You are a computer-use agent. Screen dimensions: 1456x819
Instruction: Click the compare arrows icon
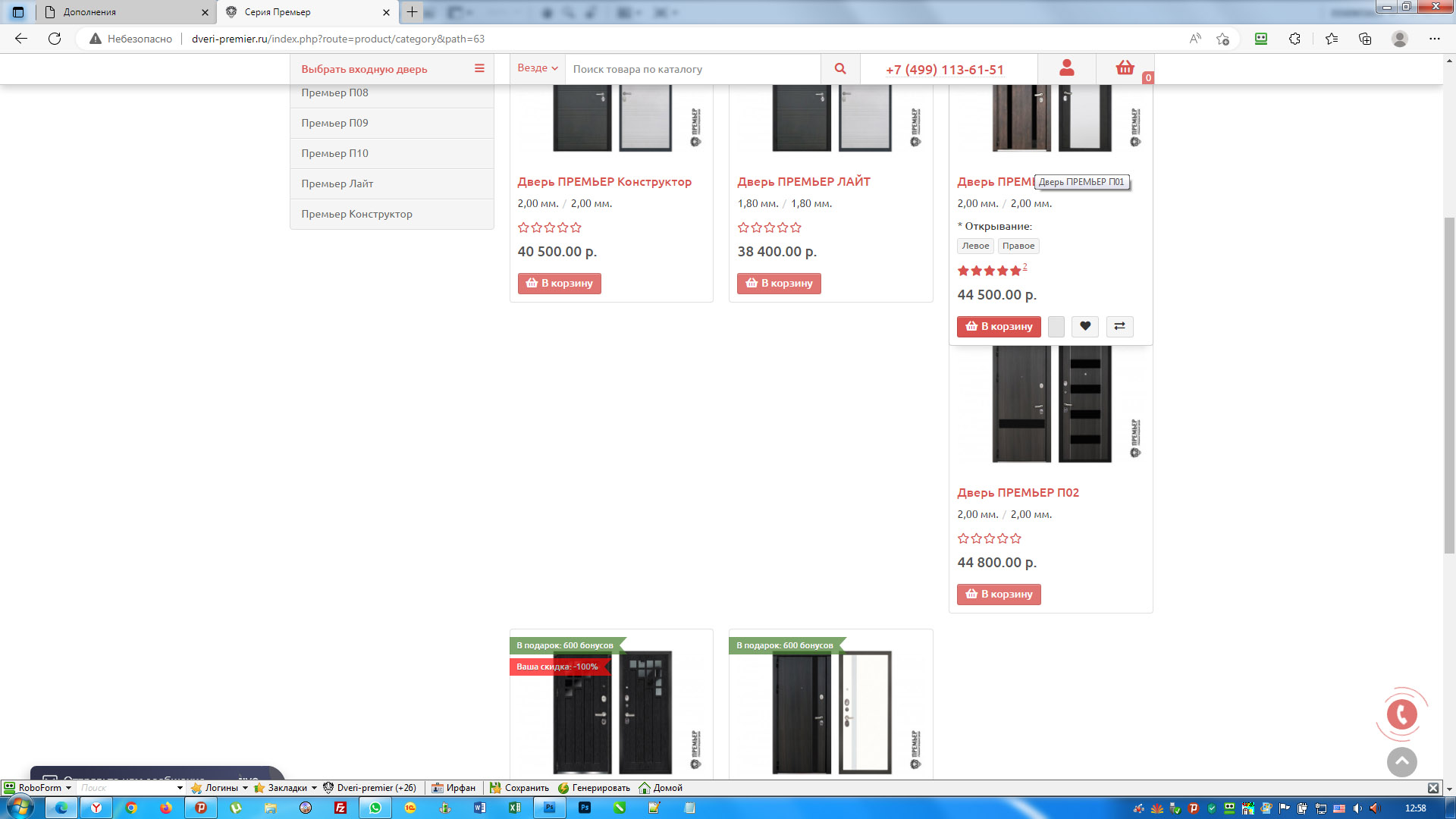1119,326
